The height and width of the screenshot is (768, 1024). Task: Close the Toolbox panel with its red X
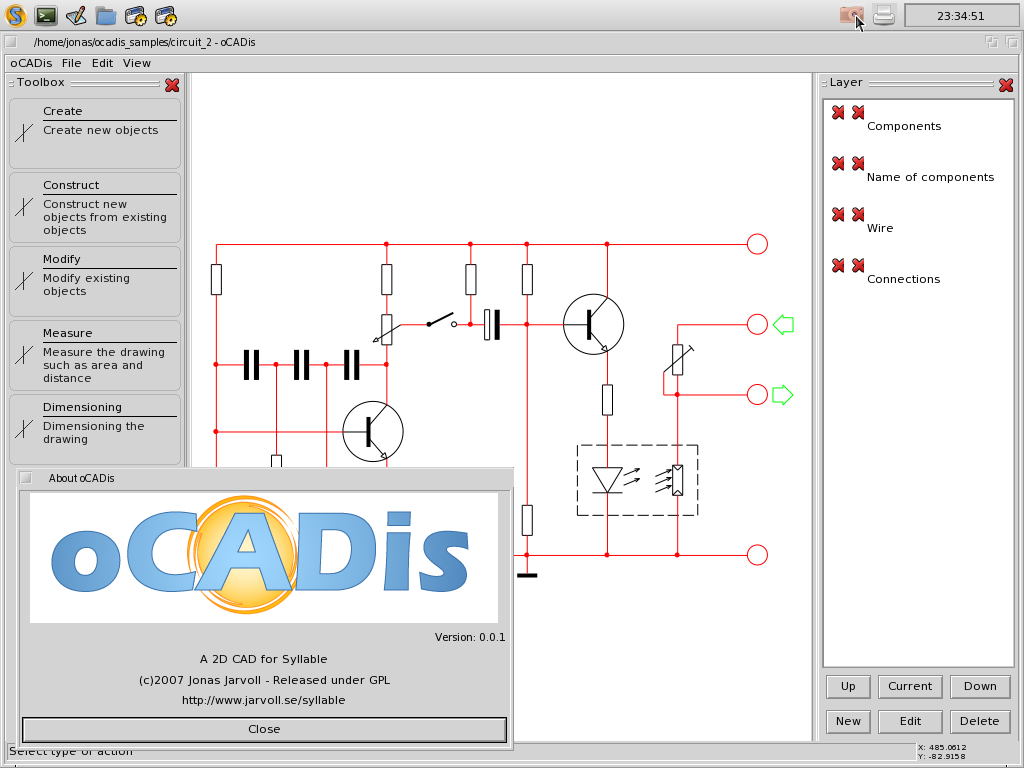tap(172, 85)
